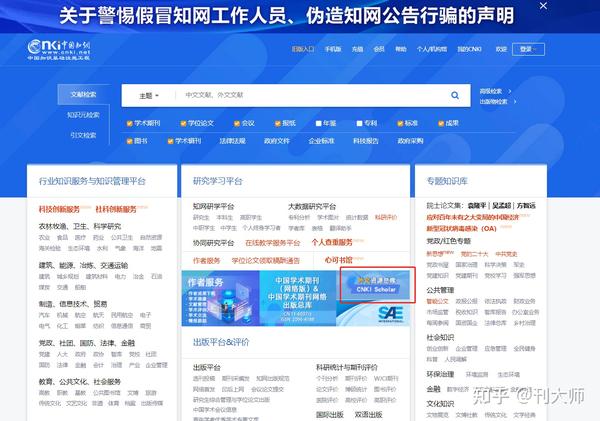Click the 帮助 menu item
600x421 pixels.
click(x=401, y=49)
